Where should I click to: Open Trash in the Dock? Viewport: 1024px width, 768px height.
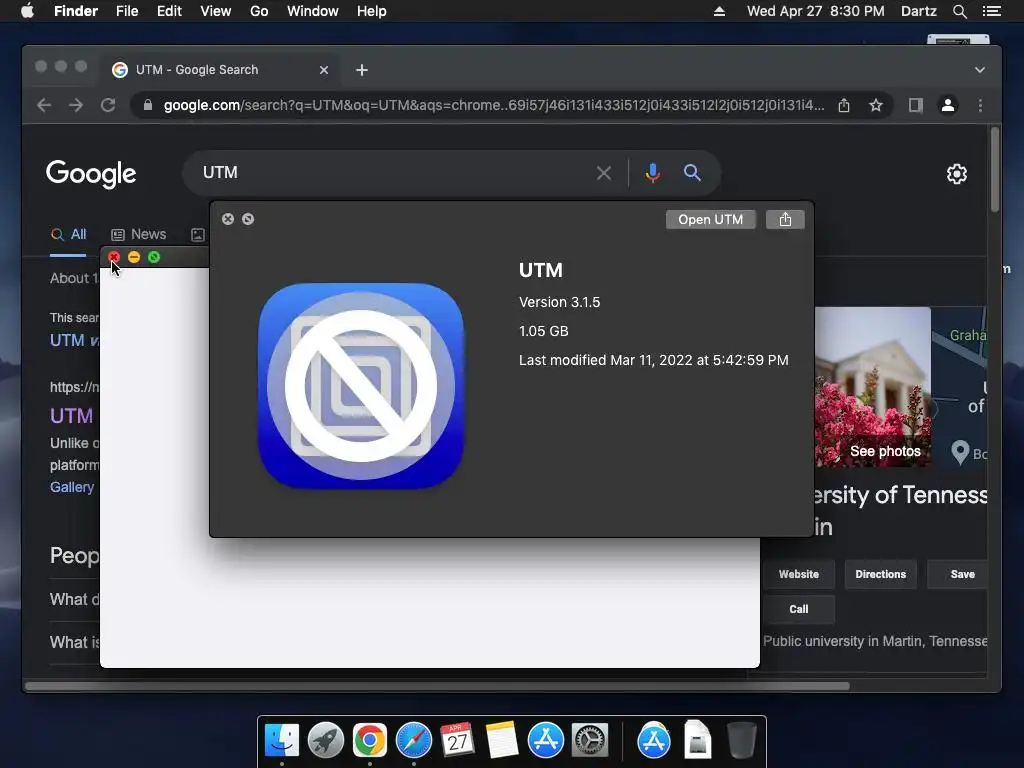741,740
